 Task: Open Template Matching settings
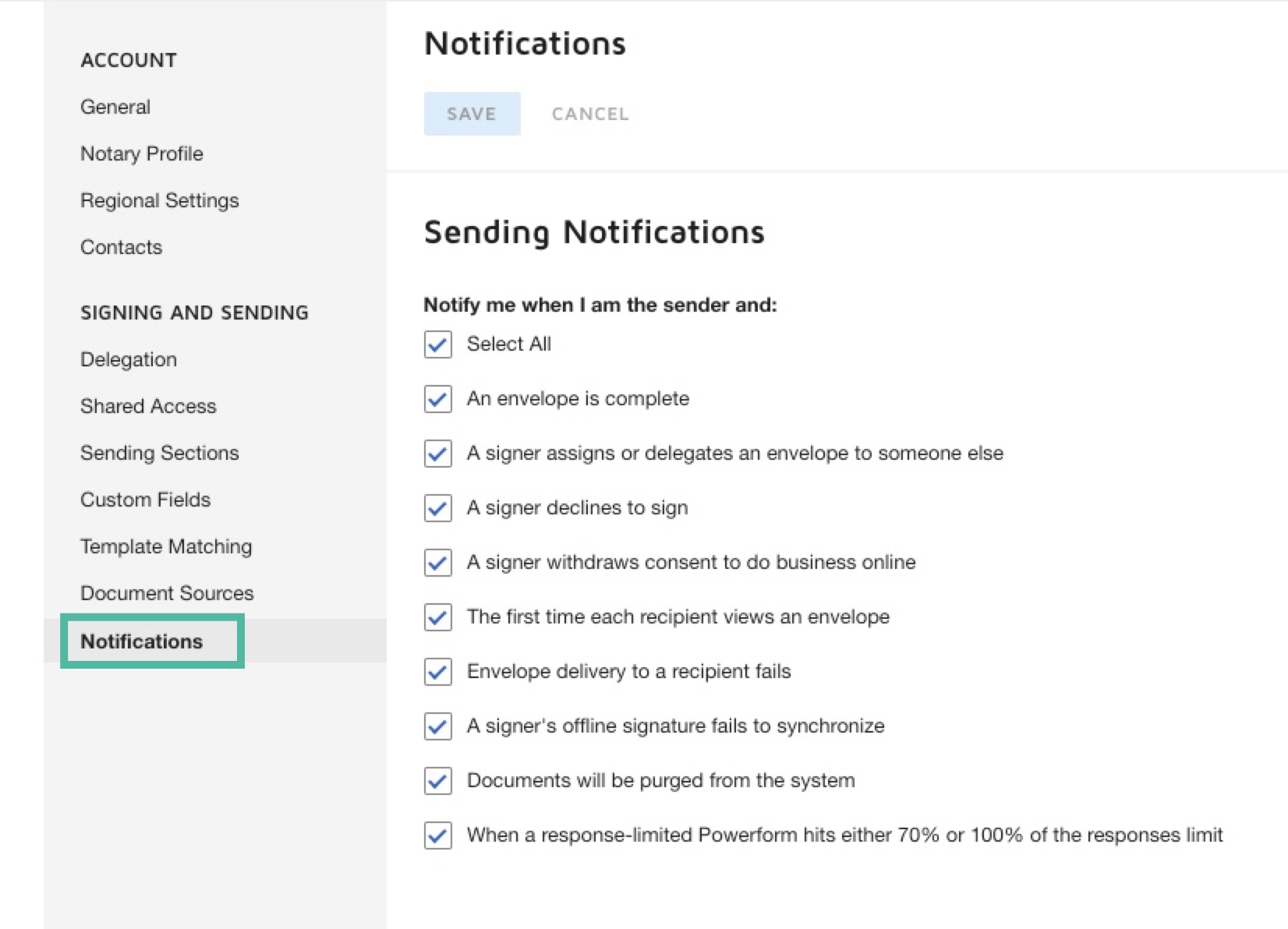tap(166, 546)
